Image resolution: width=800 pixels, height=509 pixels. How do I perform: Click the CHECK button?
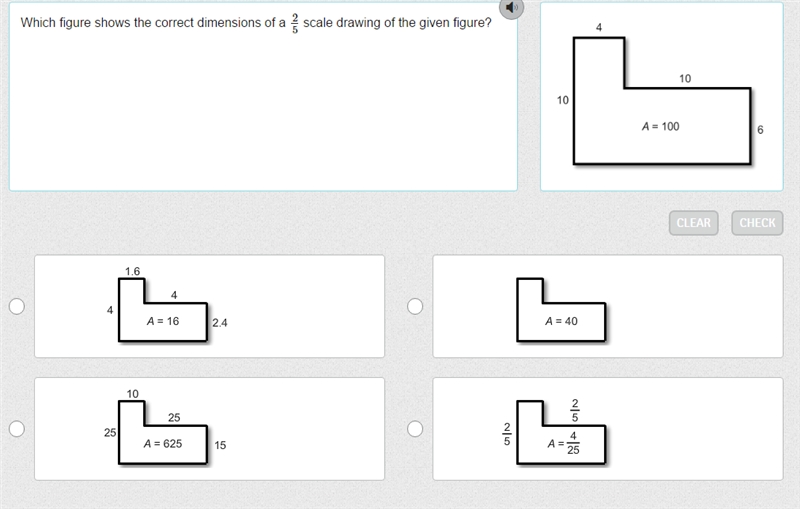click(x=757, y=223)
